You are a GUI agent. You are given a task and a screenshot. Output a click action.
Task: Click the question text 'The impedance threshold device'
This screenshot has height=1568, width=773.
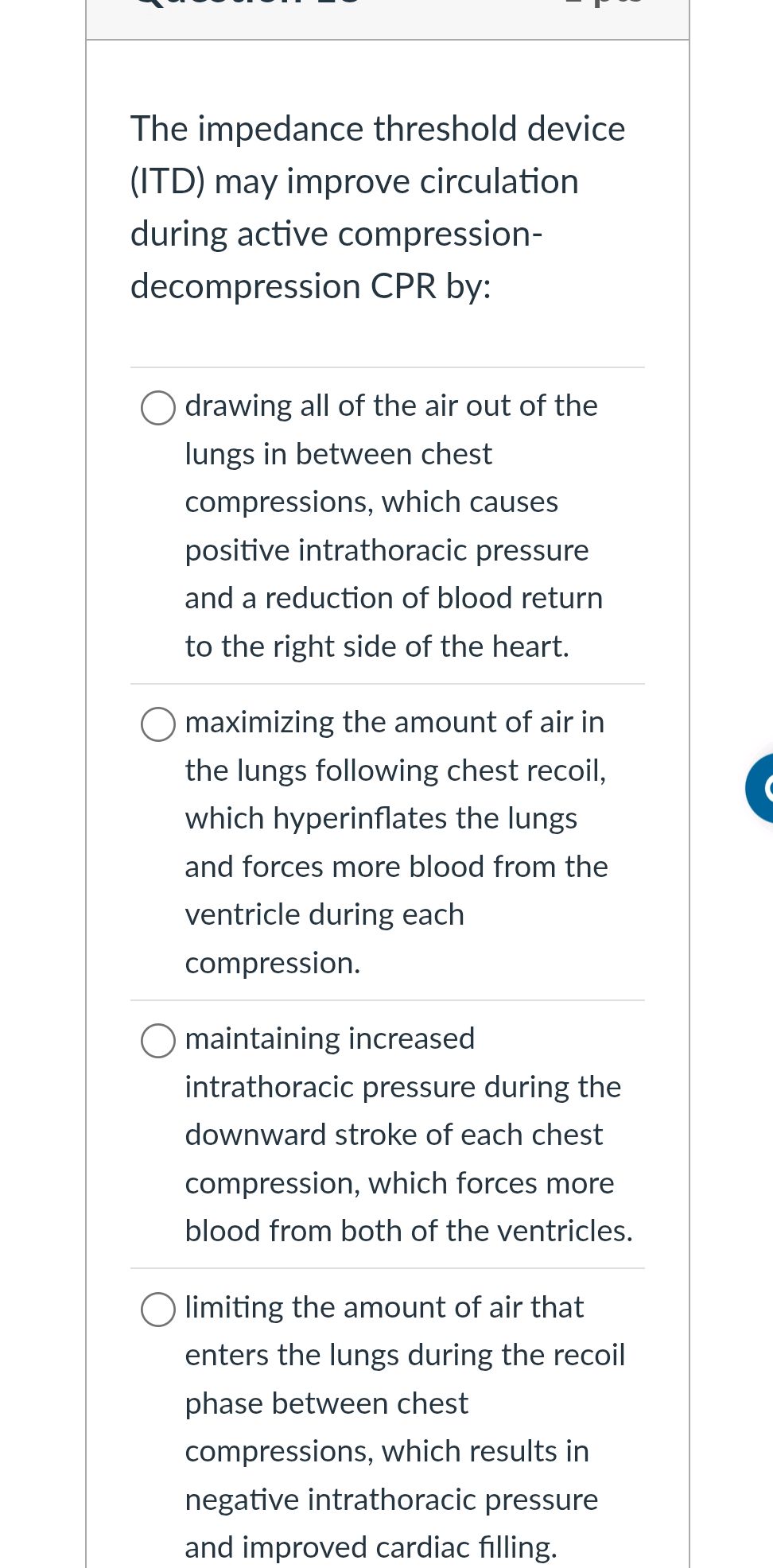coord(378,129)
